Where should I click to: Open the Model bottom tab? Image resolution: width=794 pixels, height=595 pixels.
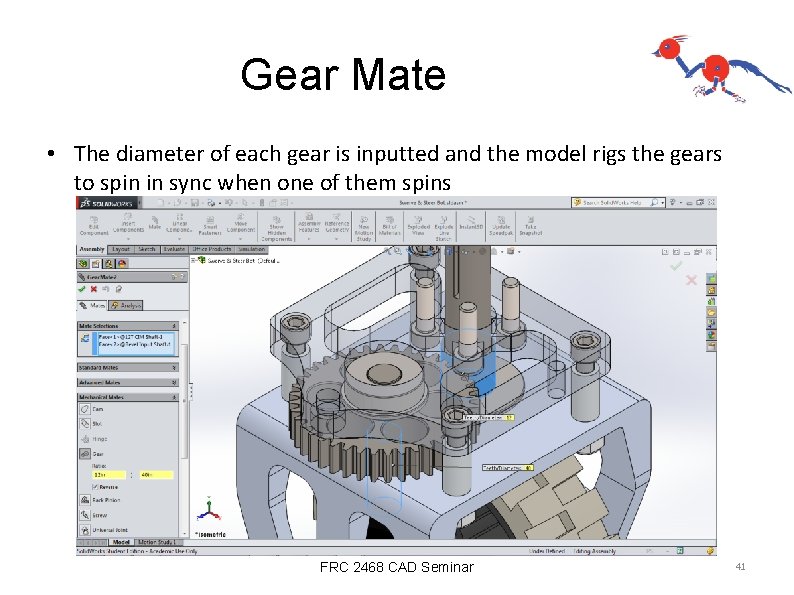(121, 542)
